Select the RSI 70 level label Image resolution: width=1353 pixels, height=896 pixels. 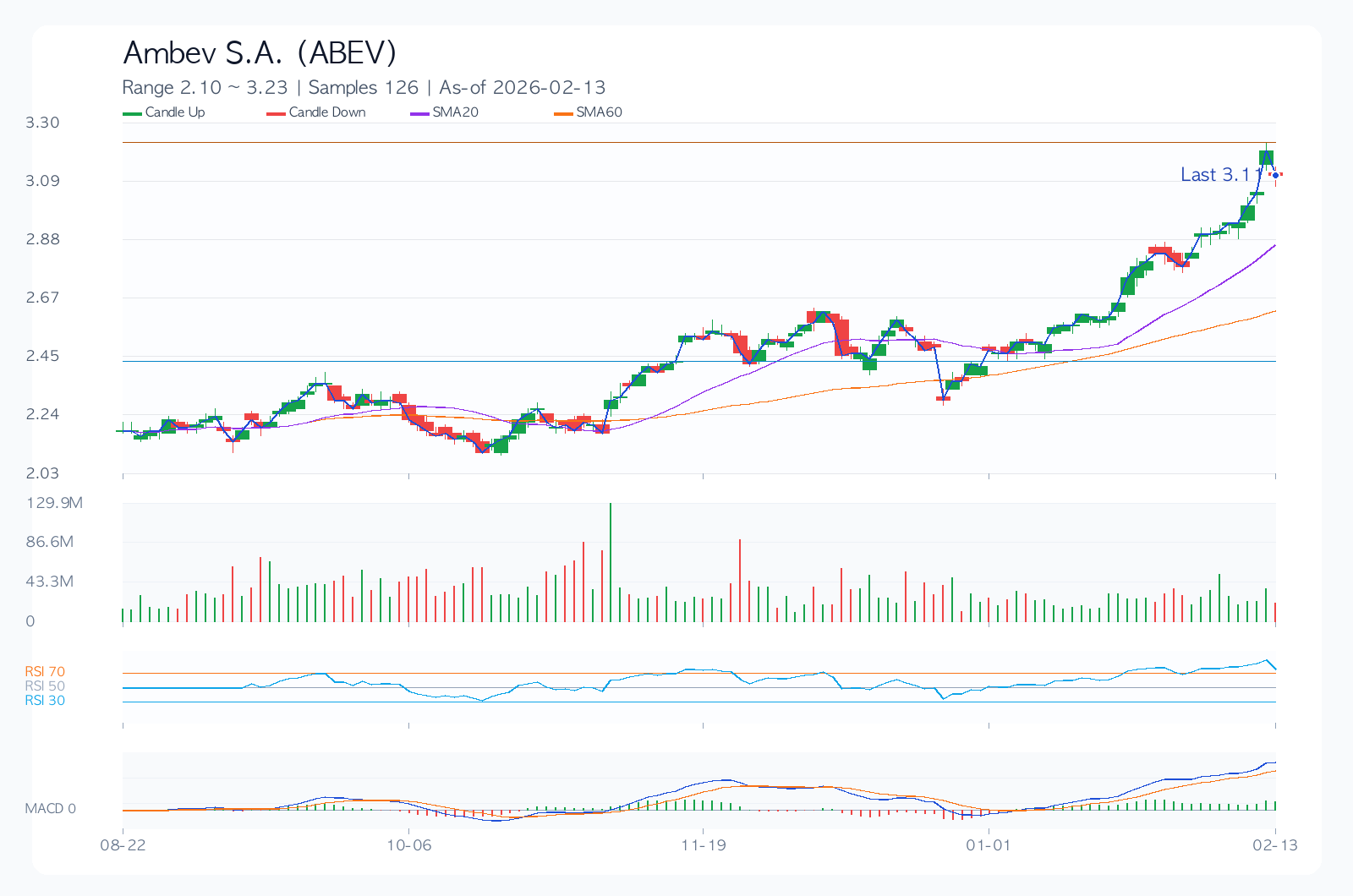tap(45, 672)
